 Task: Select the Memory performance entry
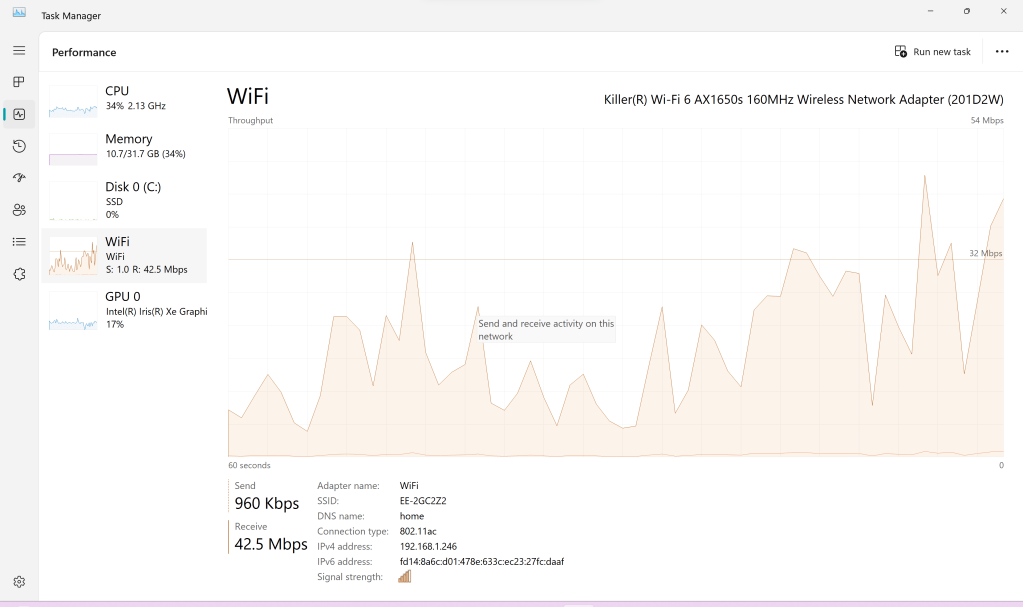point(124,147)
